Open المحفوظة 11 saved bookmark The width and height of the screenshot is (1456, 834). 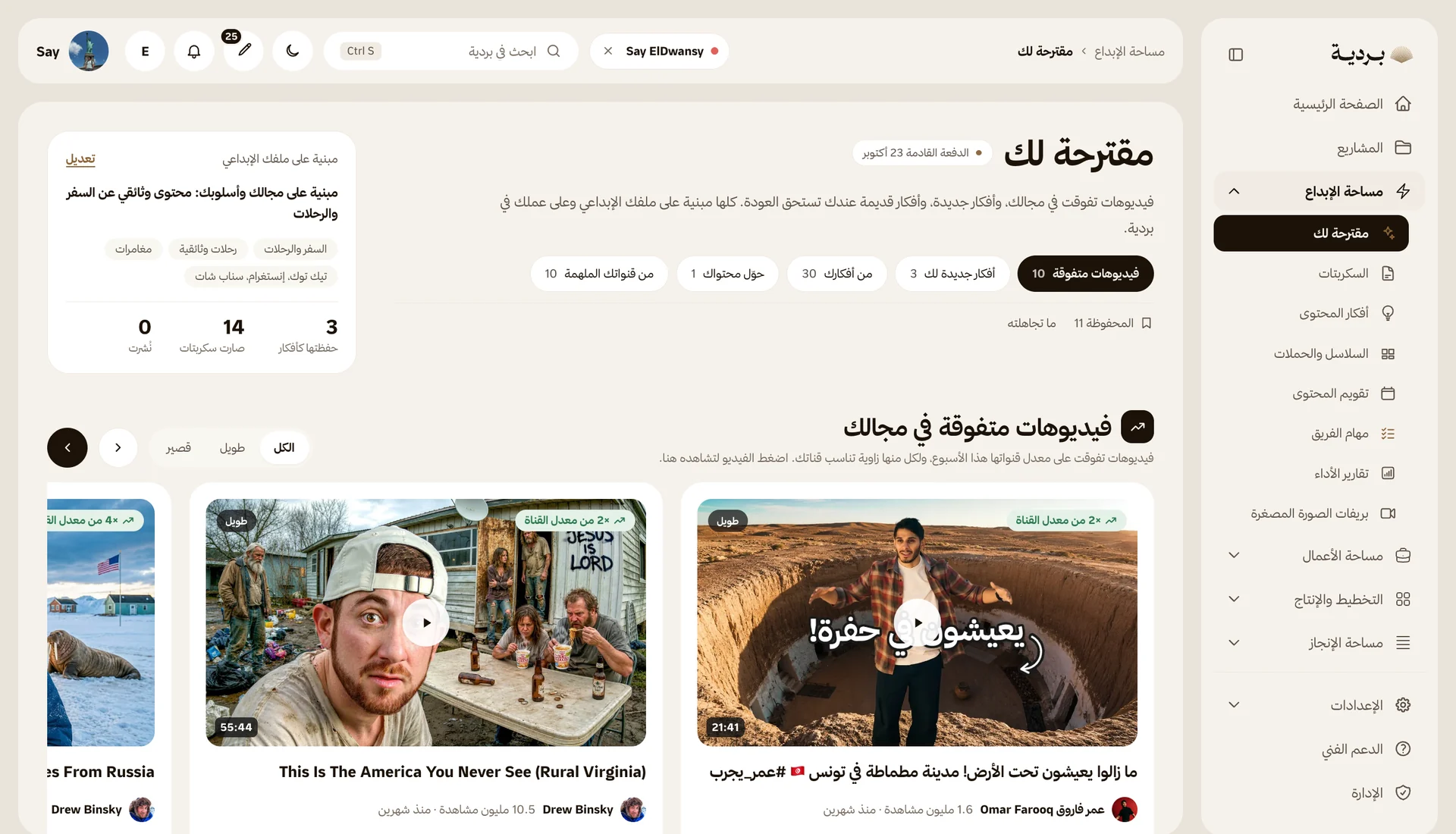[x=1112, y=324]
